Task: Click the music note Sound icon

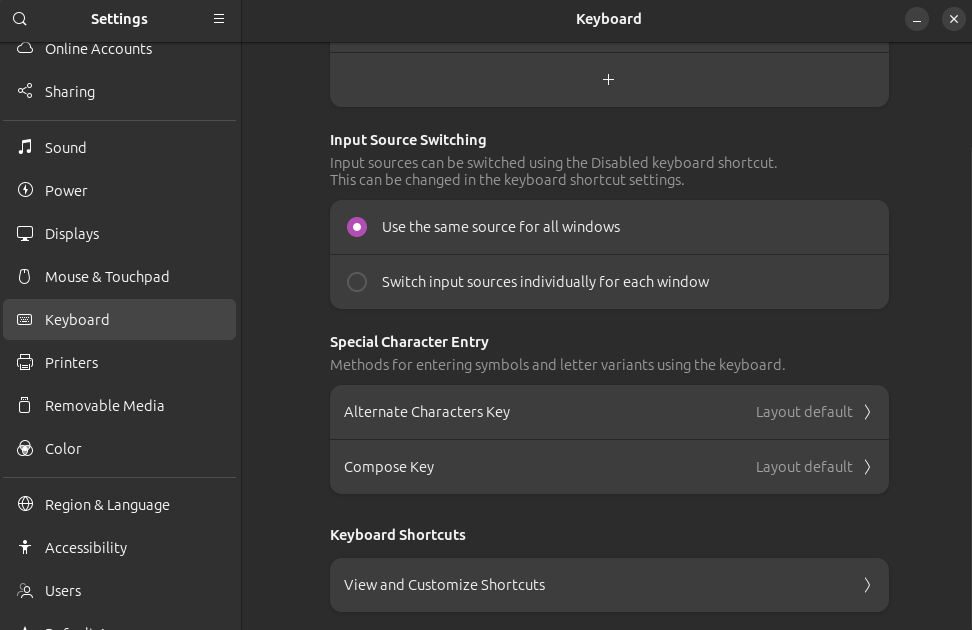Action: click(x=25, y=148)
